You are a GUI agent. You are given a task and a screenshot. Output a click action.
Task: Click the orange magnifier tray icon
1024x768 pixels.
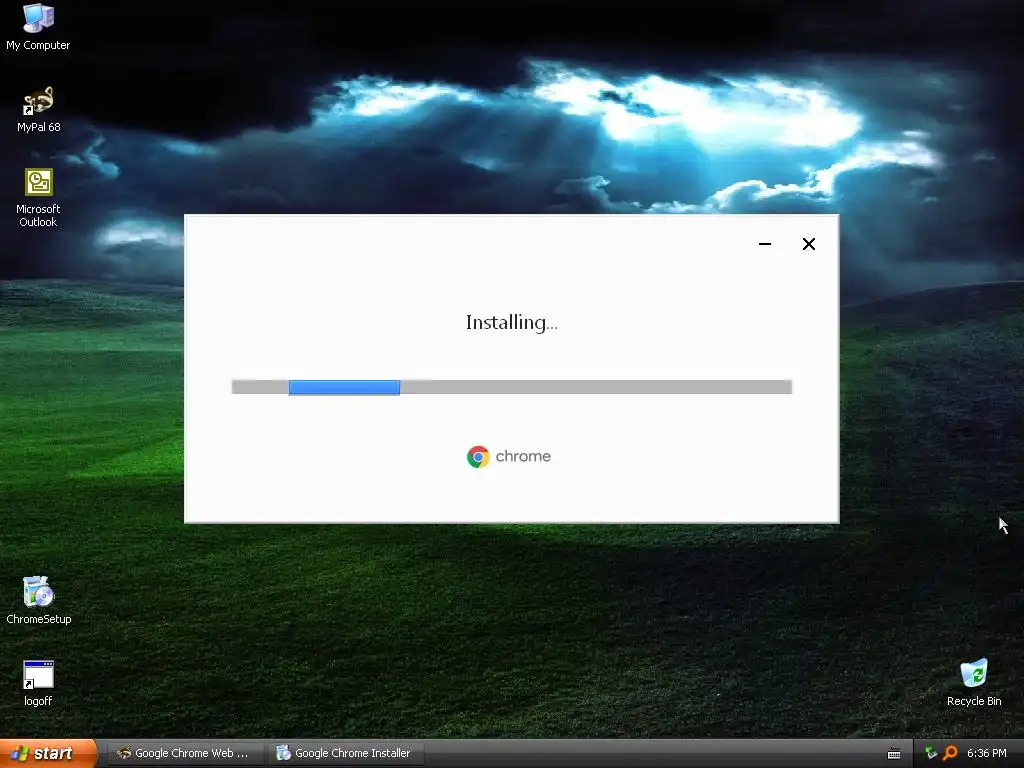coord(950,753)
